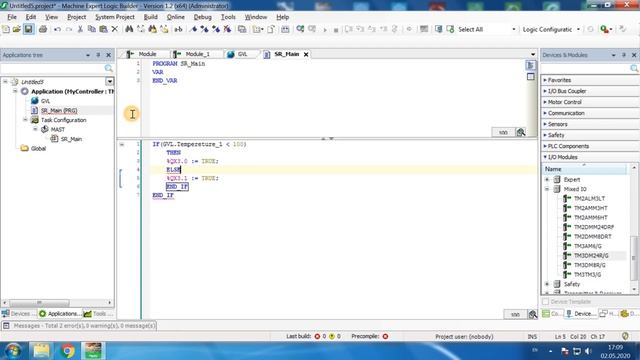
Task: Click the 100 zoom button in the declaration editor
Action: click(503, 132)
